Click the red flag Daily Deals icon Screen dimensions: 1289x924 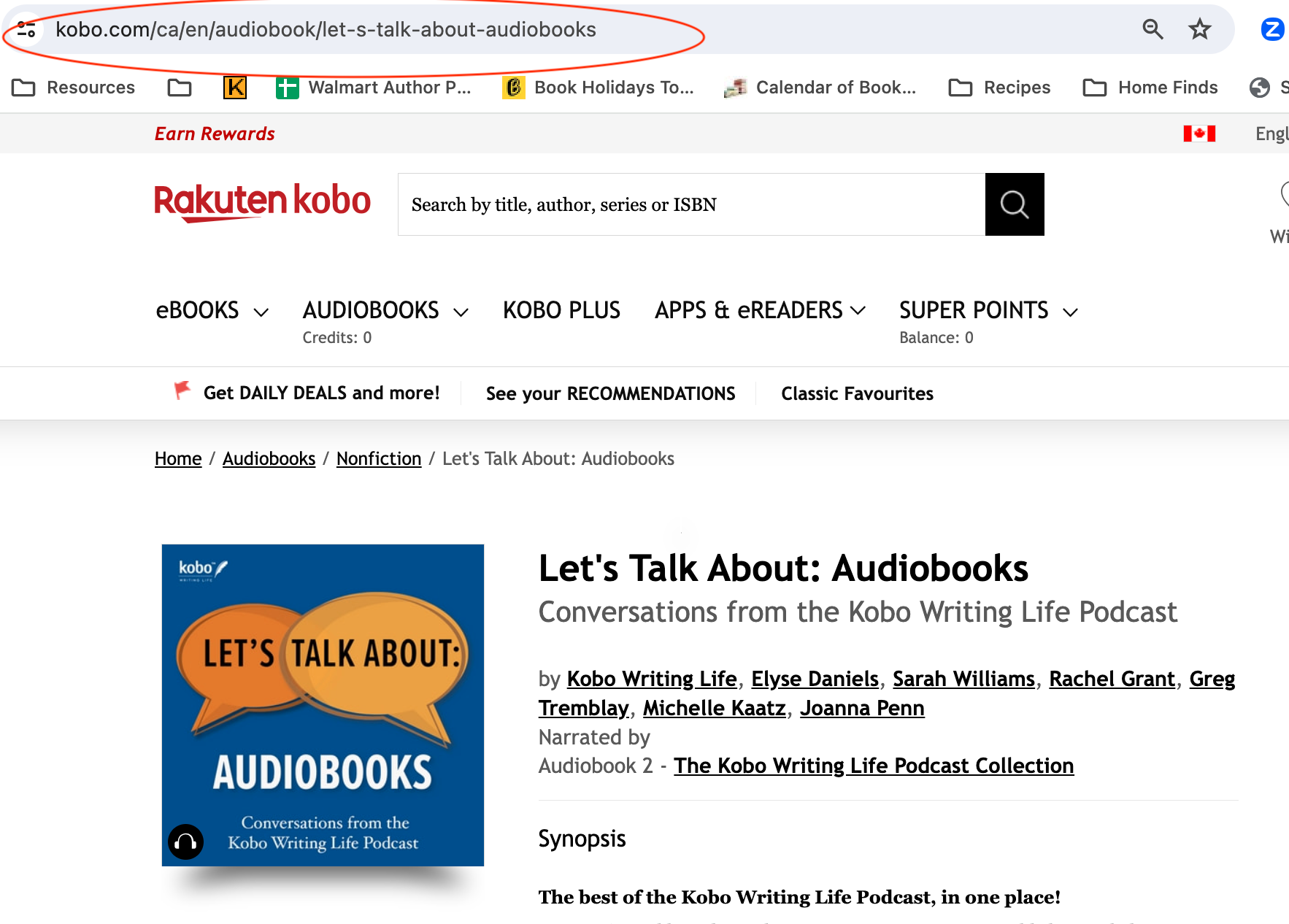[x=181, y=392]
